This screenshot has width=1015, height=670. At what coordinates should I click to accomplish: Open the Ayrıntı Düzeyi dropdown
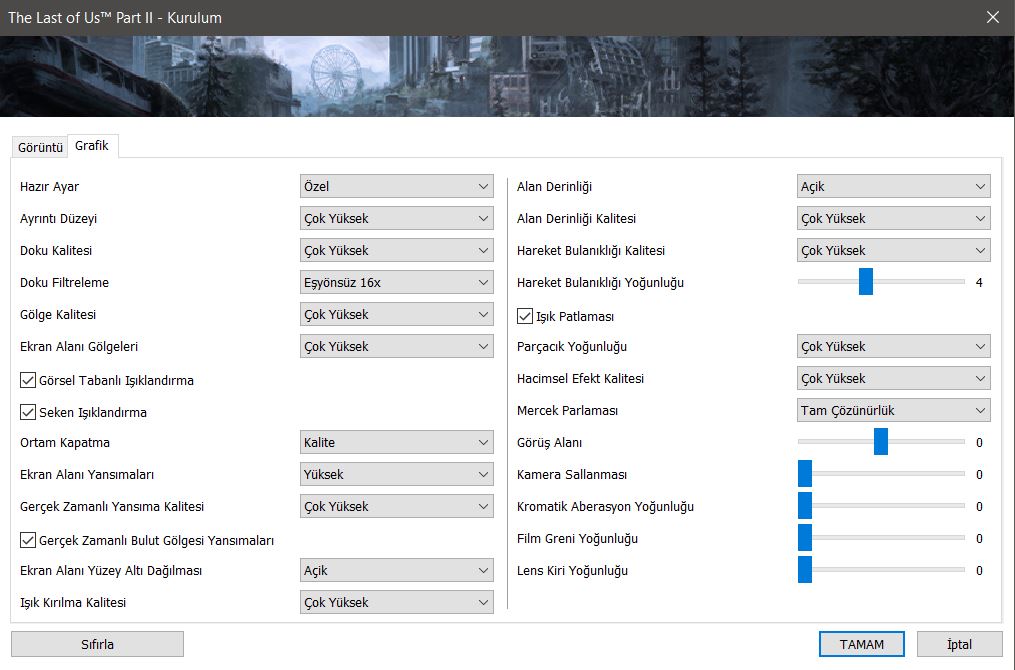(x=397, y=218)
